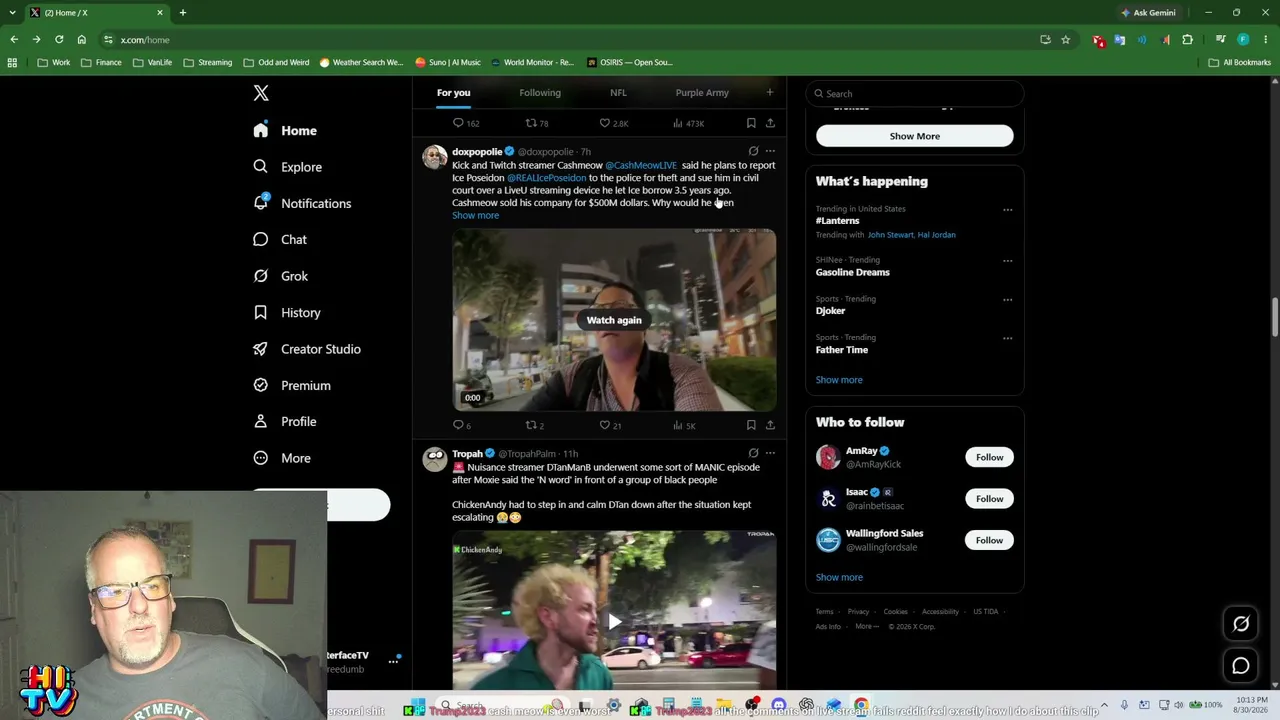Click Ask Gemini in the title bar
Viewport: 1280px width, 720px height.
pyautogui.click(x=1148, y=13)
